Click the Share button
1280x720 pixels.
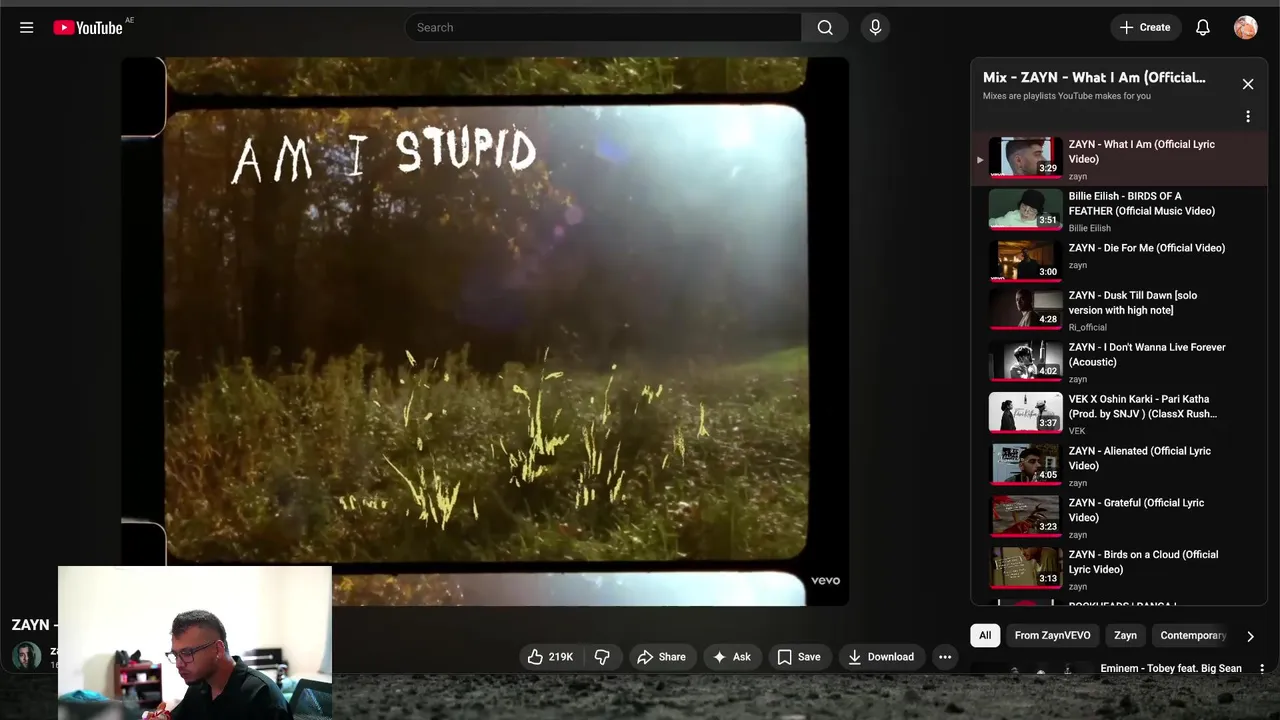tap(661, 657)
